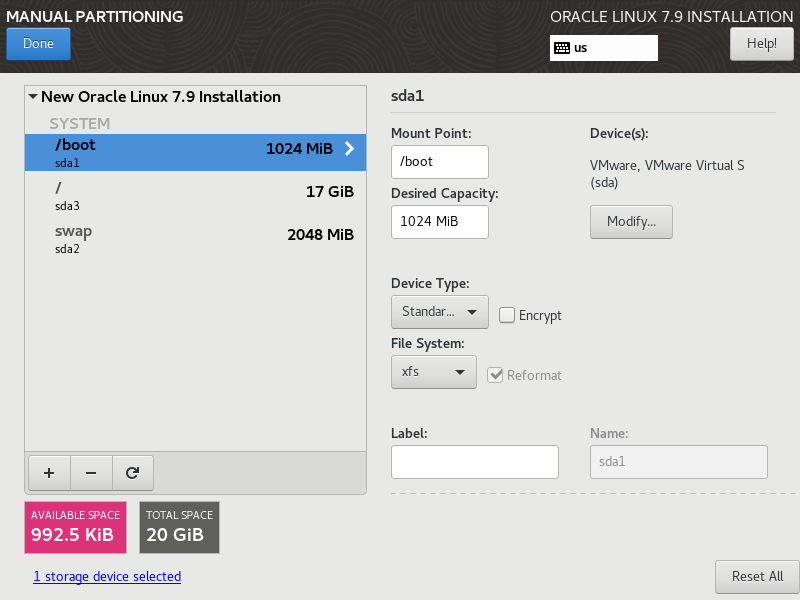Image resolution: width=800 pixels, height=600 pixels.
Task: Click the Total Space 20 GiB box
Action: click(x=180, y=527)
